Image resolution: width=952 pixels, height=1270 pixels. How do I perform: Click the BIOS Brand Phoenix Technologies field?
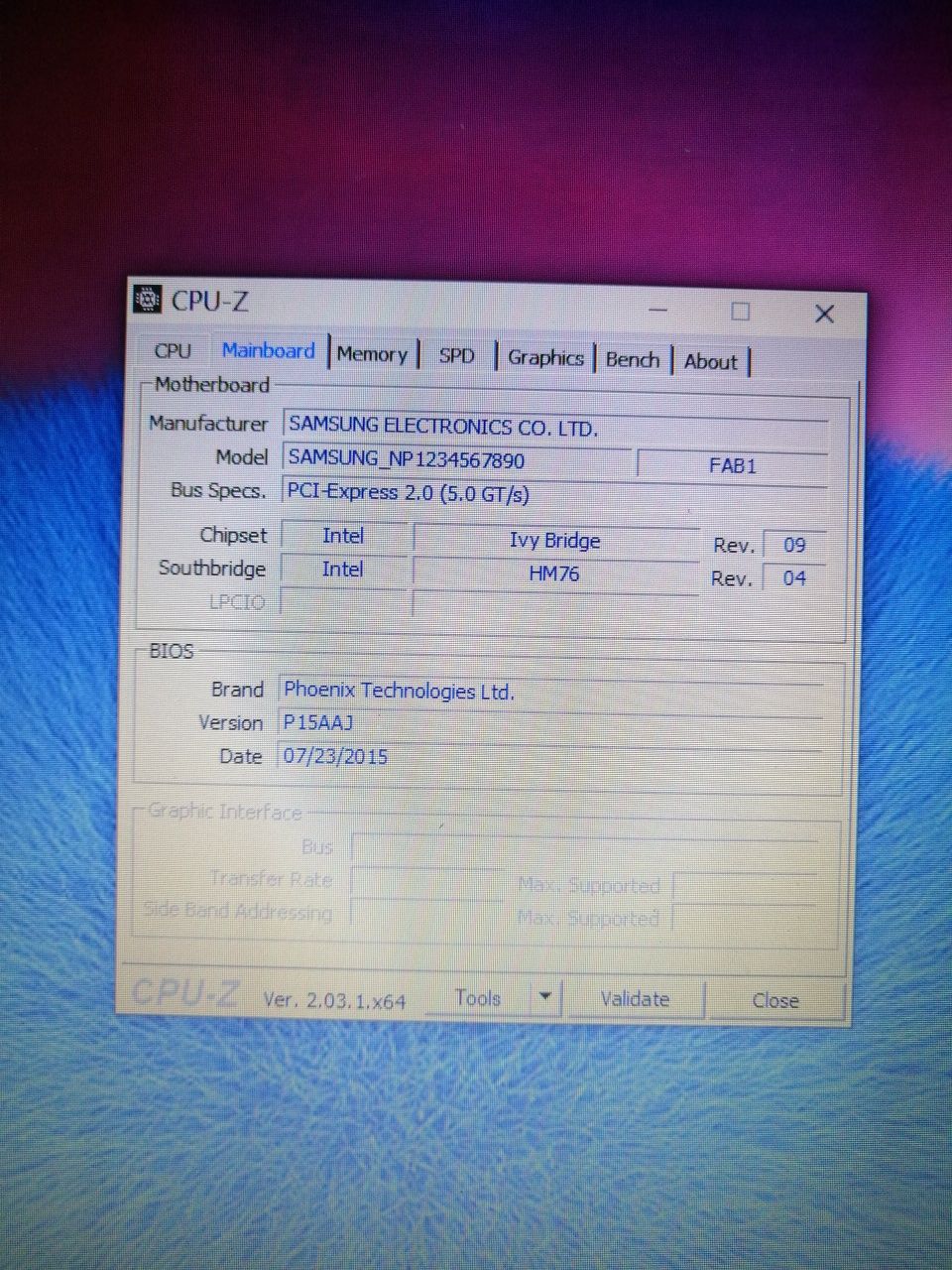pos(550,691)
